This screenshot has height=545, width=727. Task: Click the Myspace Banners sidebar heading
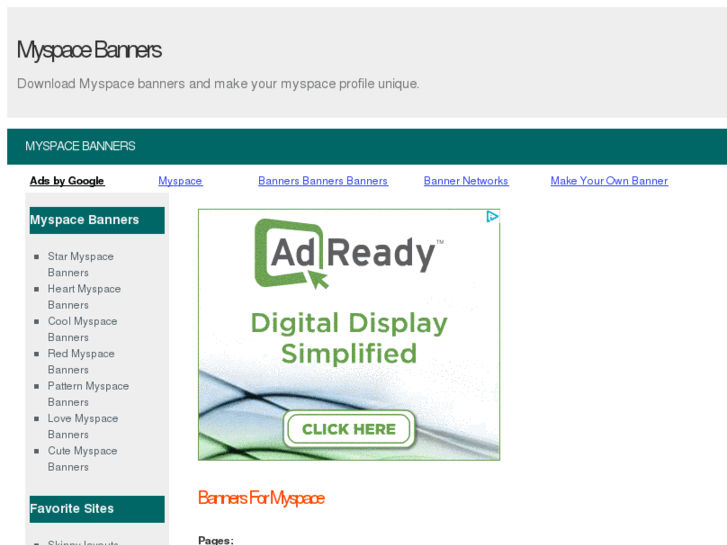[97, 220]
